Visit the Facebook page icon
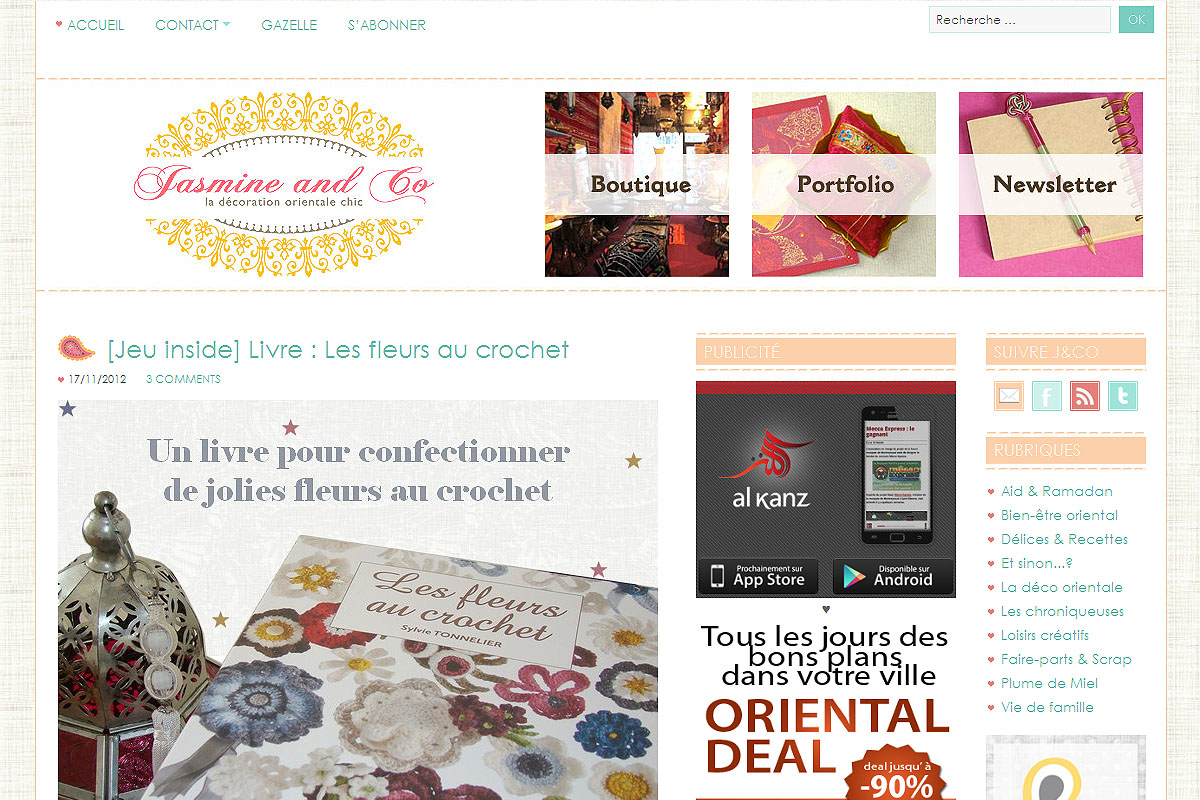This screenshot has height=800, width=1200. [x=1046, y=396]
